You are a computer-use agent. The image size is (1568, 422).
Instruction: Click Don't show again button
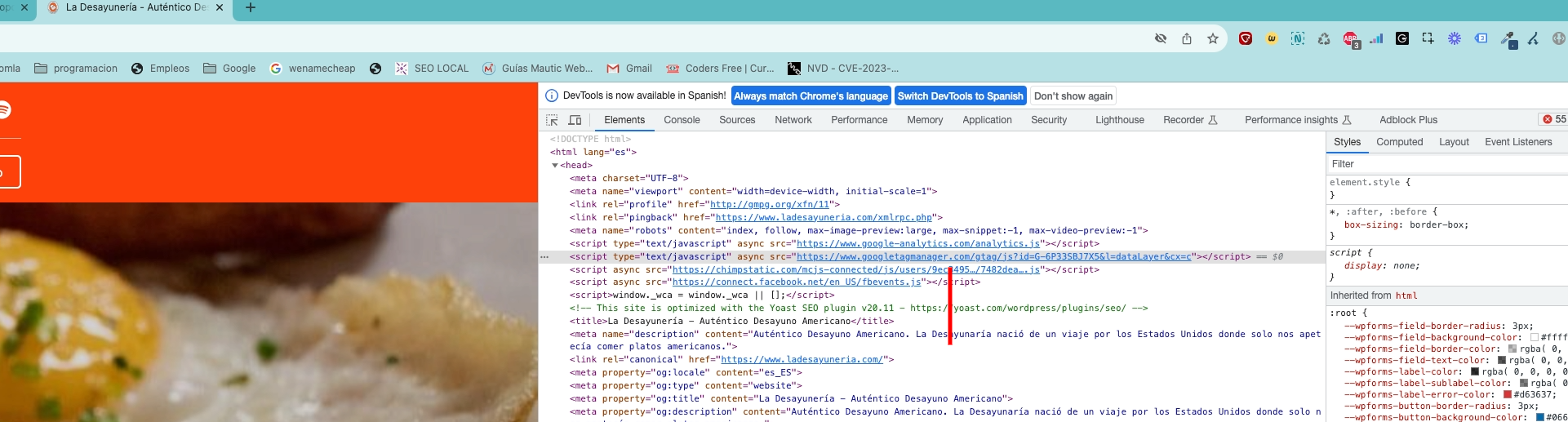pyautogui.click(x=1073, y=96)
